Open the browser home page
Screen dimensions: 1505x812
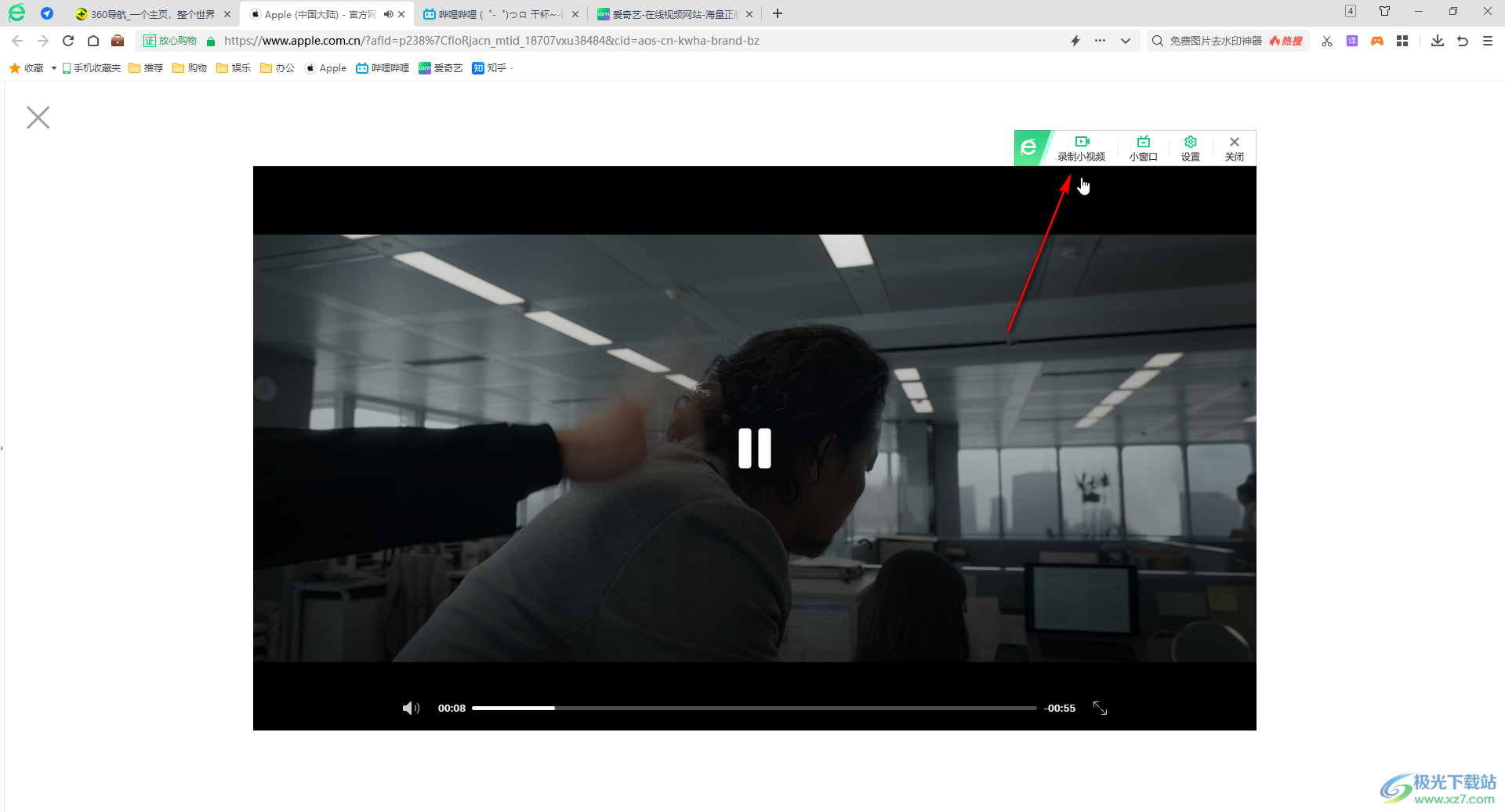(93, 41)
